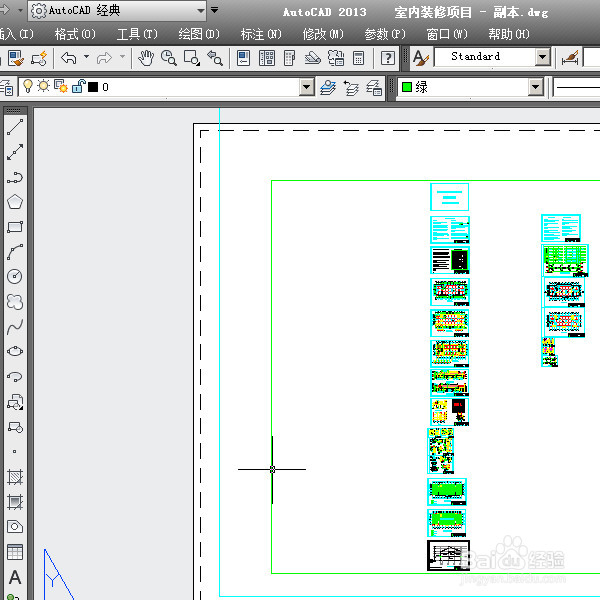Click the Help question mark icon

click(388, 58)
